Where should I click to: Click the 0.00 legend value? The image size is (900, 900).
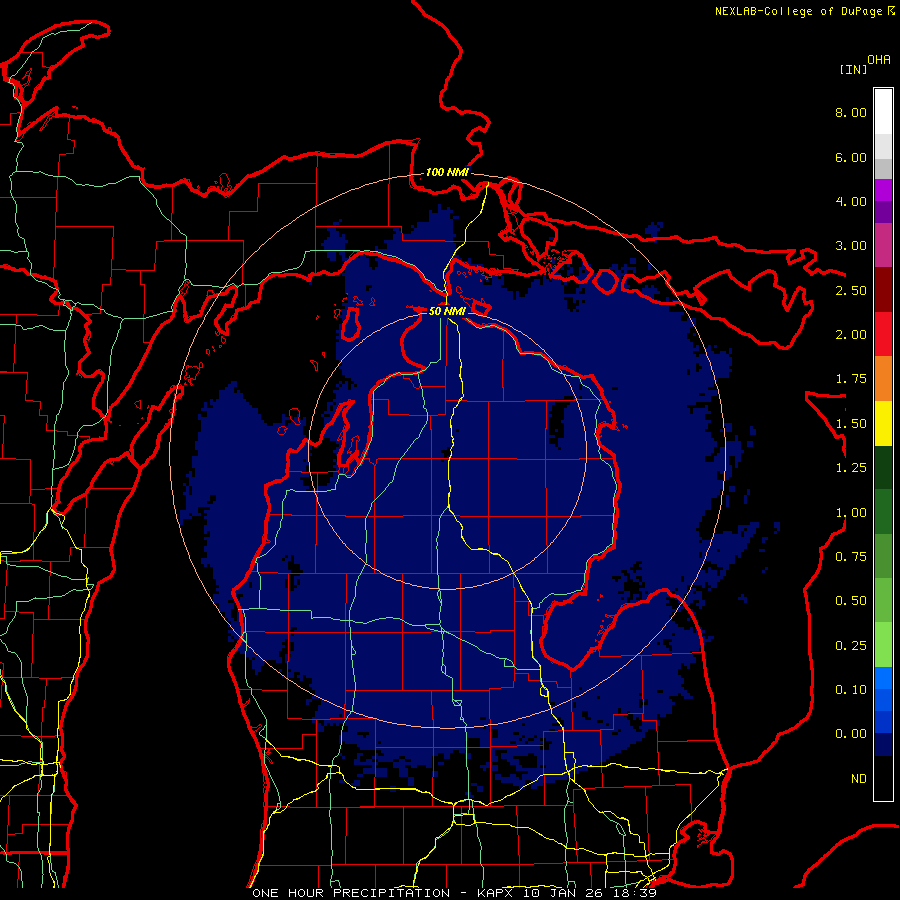(851, 734)
